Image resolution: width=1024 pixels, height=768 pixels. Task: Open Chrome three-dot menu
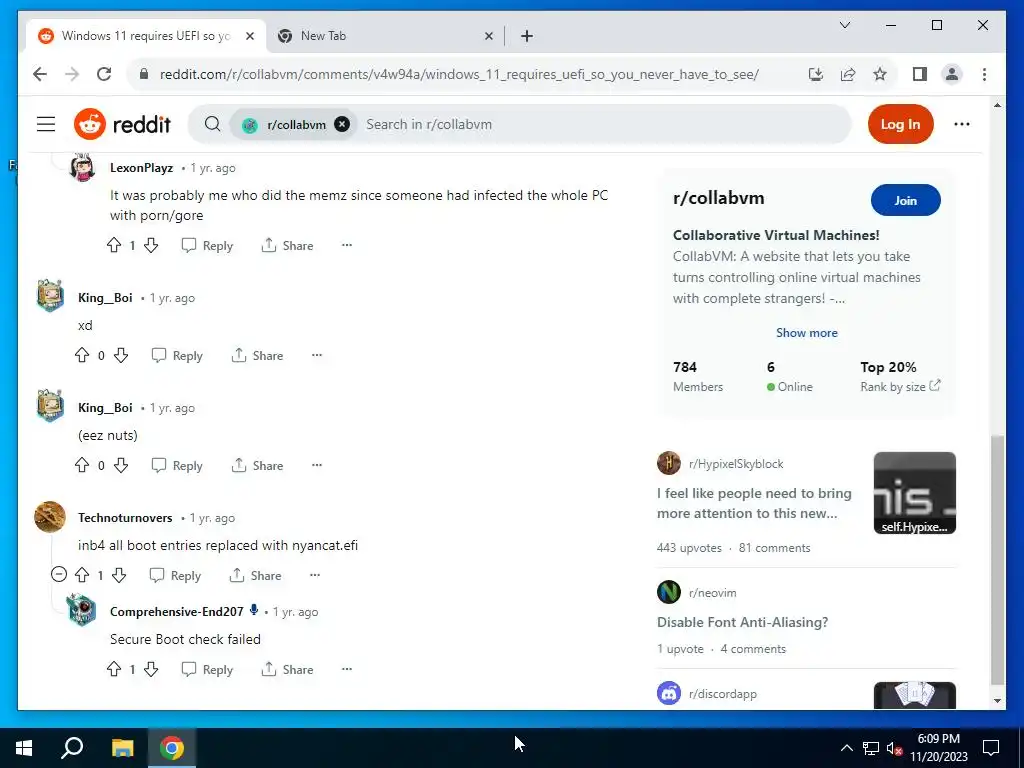(984, 74)
